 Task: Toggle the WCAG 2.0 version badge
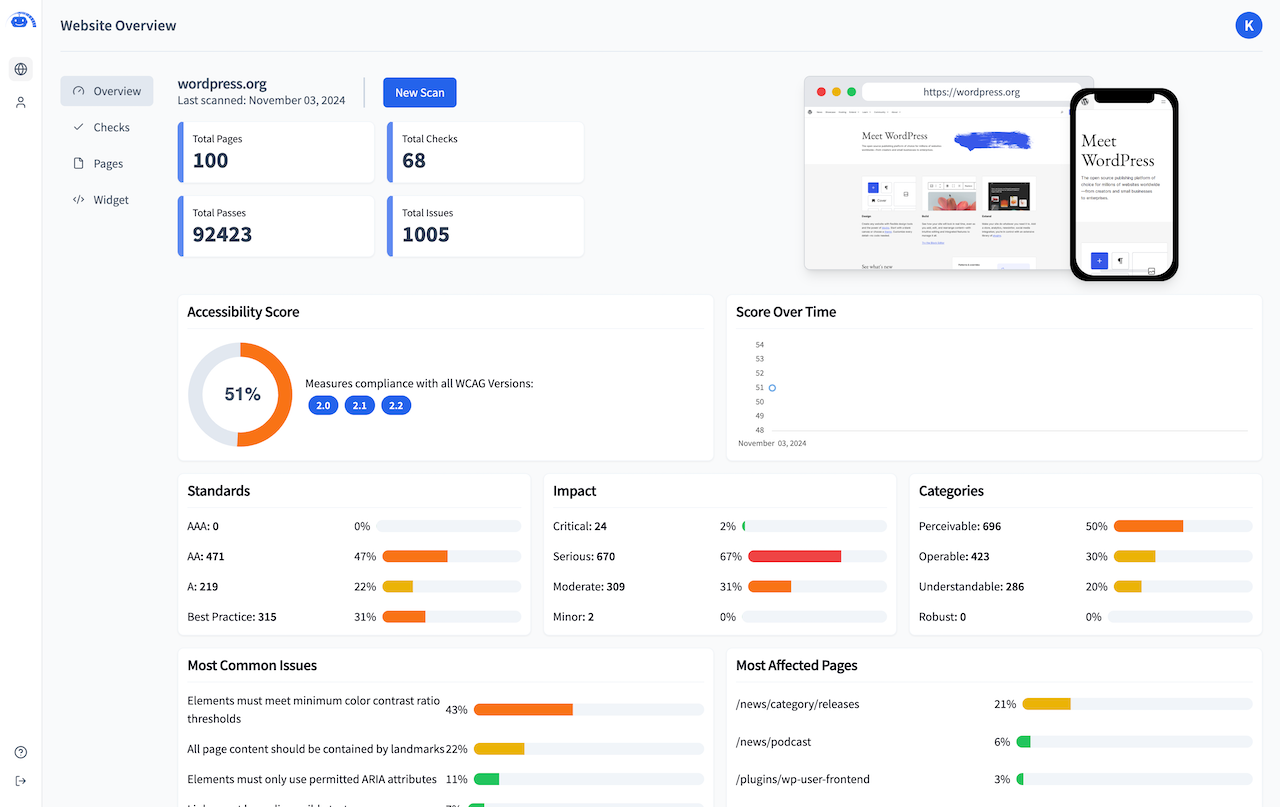click(x=323, y=405)
